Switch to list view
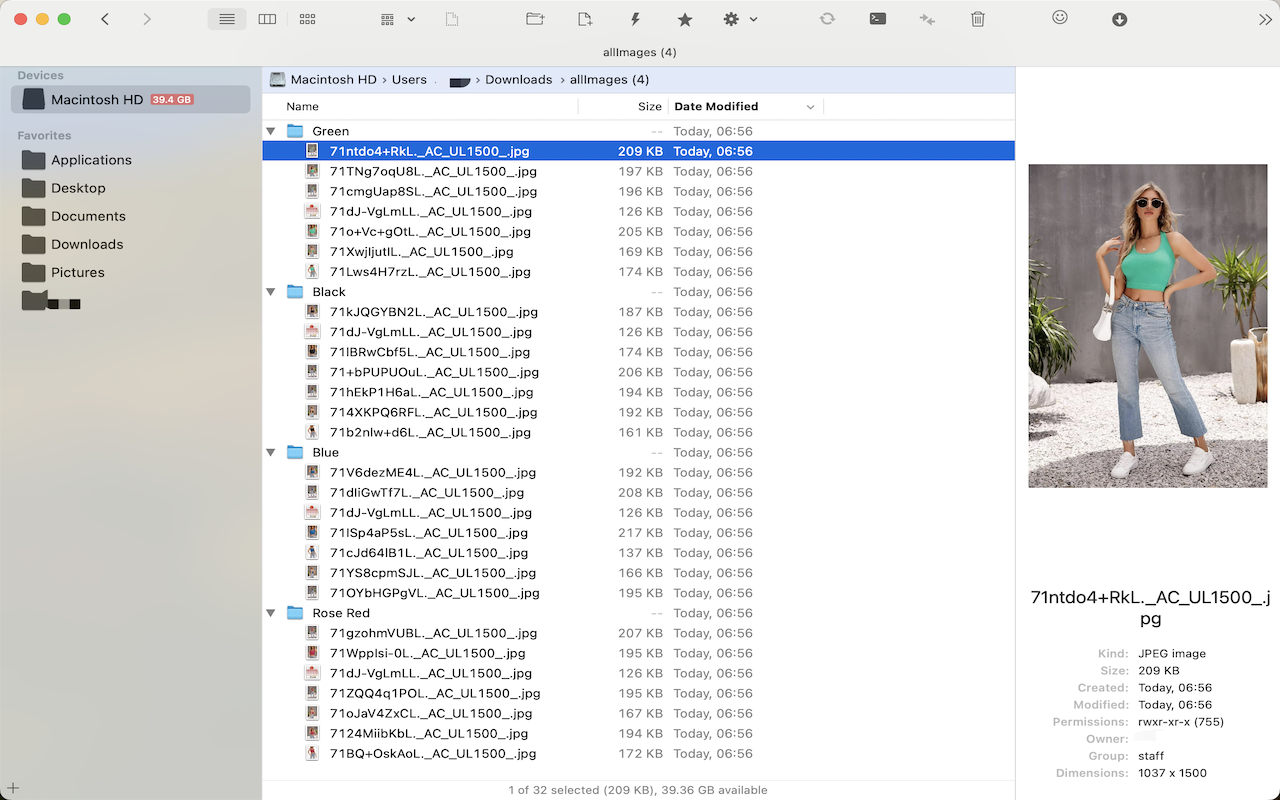 click(226, 18)
